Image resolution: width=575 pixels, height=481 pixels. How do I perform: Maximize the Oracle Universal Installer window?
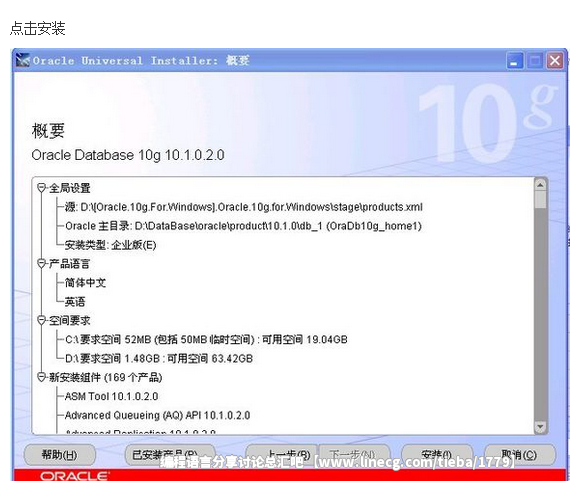(535, 60)
